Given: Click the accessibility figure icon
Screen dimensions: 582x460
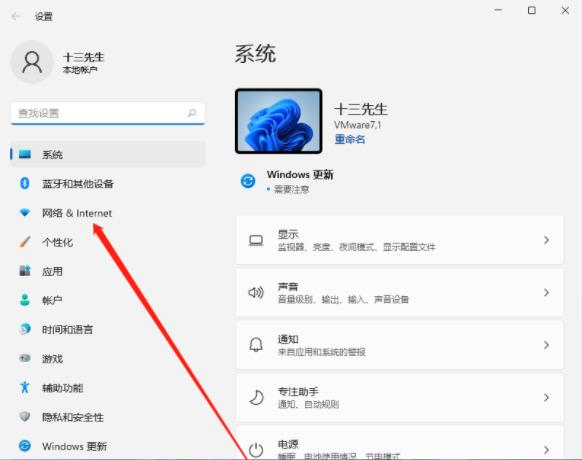Looking at the screenshot, I should click(25, 387).
